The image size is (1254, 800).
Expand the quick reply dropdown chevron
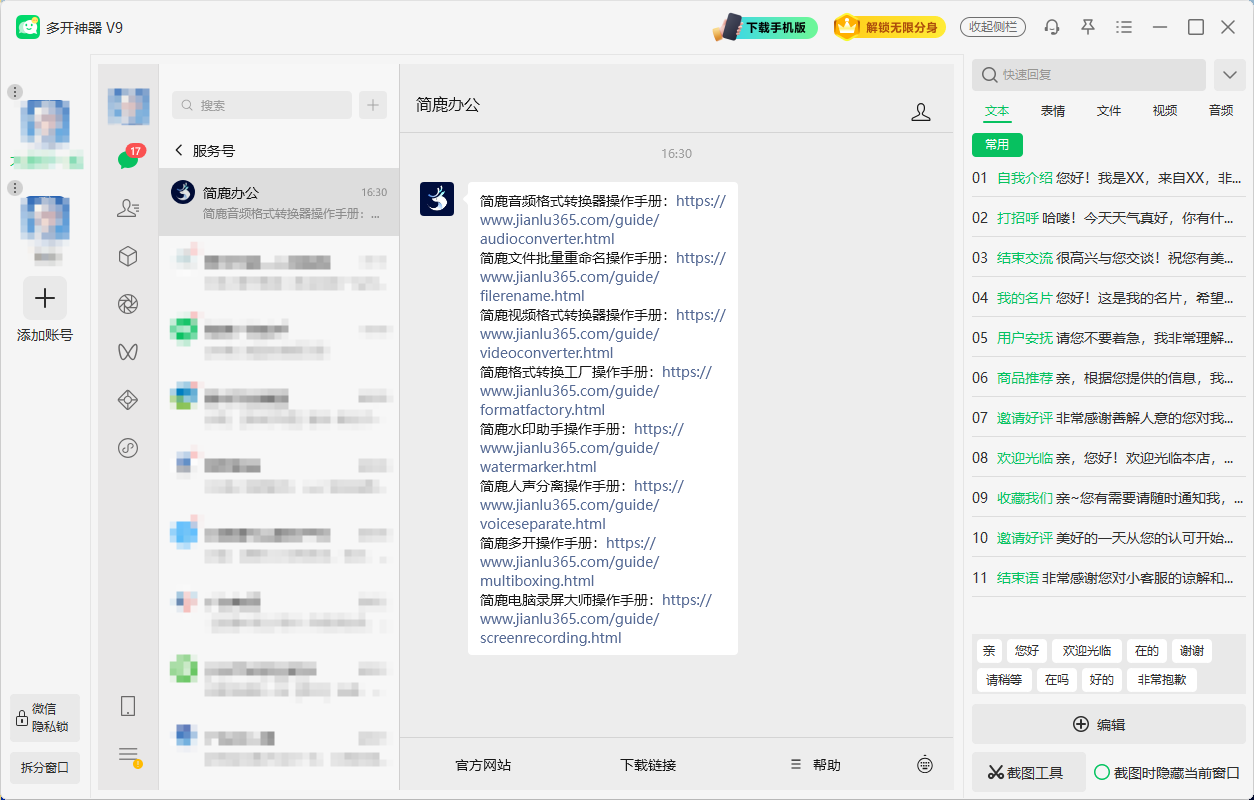pyautogui.click(x=1230, y=74)
